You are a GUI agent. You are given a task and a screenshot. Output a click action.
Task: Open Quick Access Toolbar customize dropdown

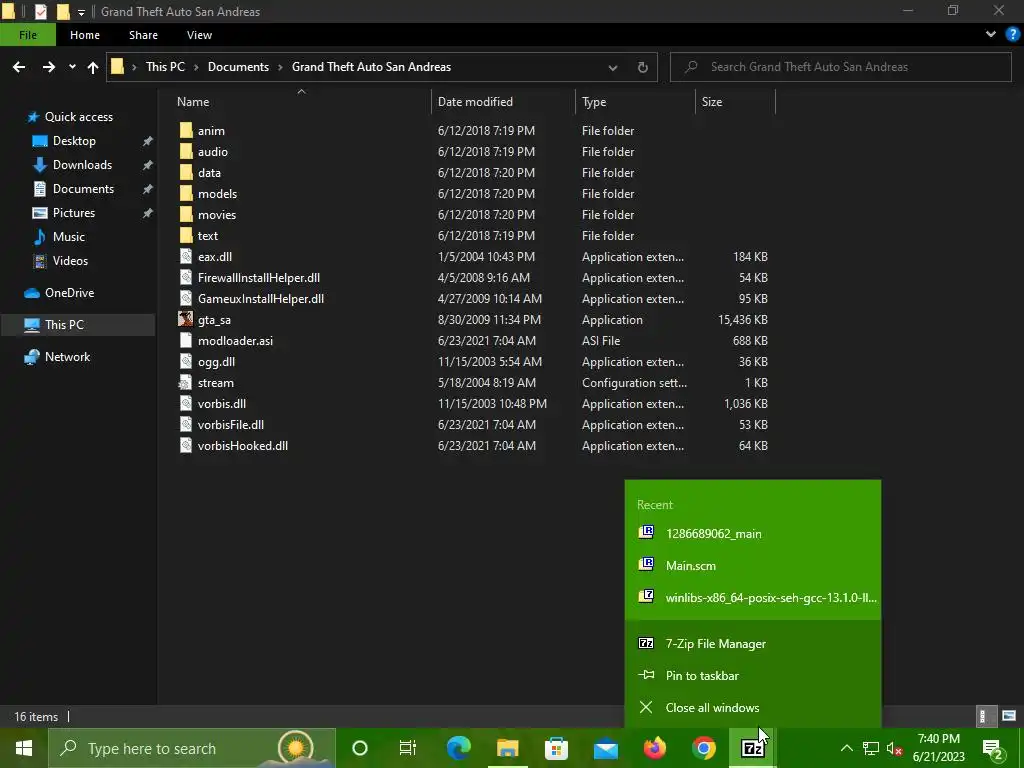81,12
